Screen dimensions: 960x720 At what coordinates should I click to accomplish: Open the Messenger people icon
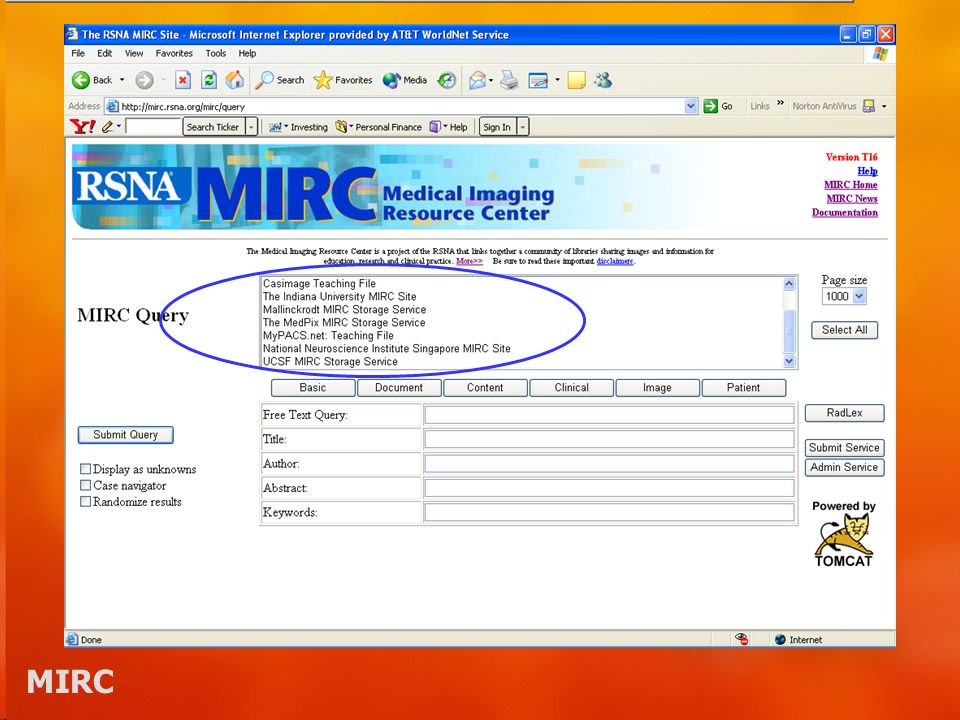point(603,80)
